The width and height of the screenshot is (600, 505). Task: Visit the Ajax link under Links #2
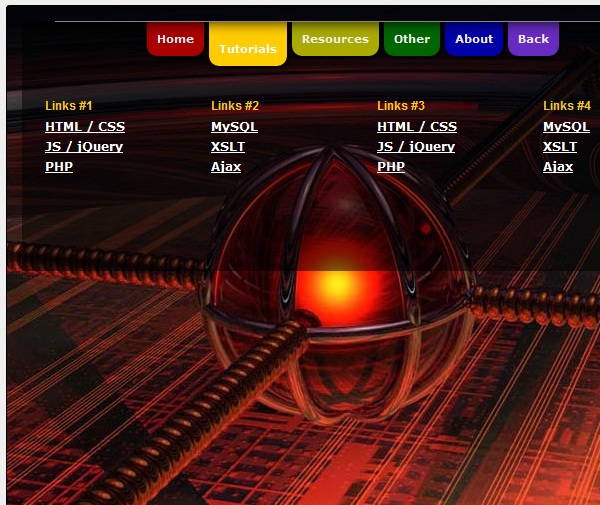[226, 167]
